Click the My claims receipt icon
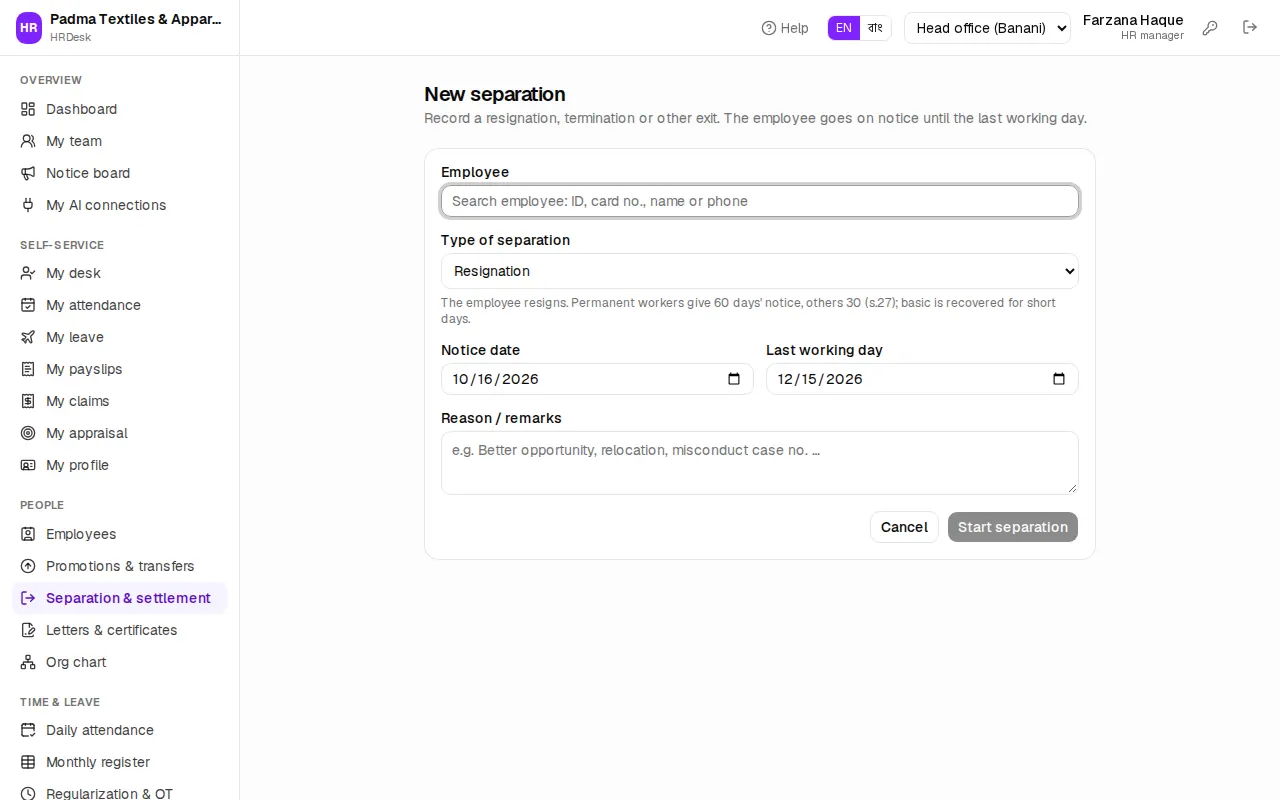Viewport: 1280px width, 800px height. tap(28, 401)
